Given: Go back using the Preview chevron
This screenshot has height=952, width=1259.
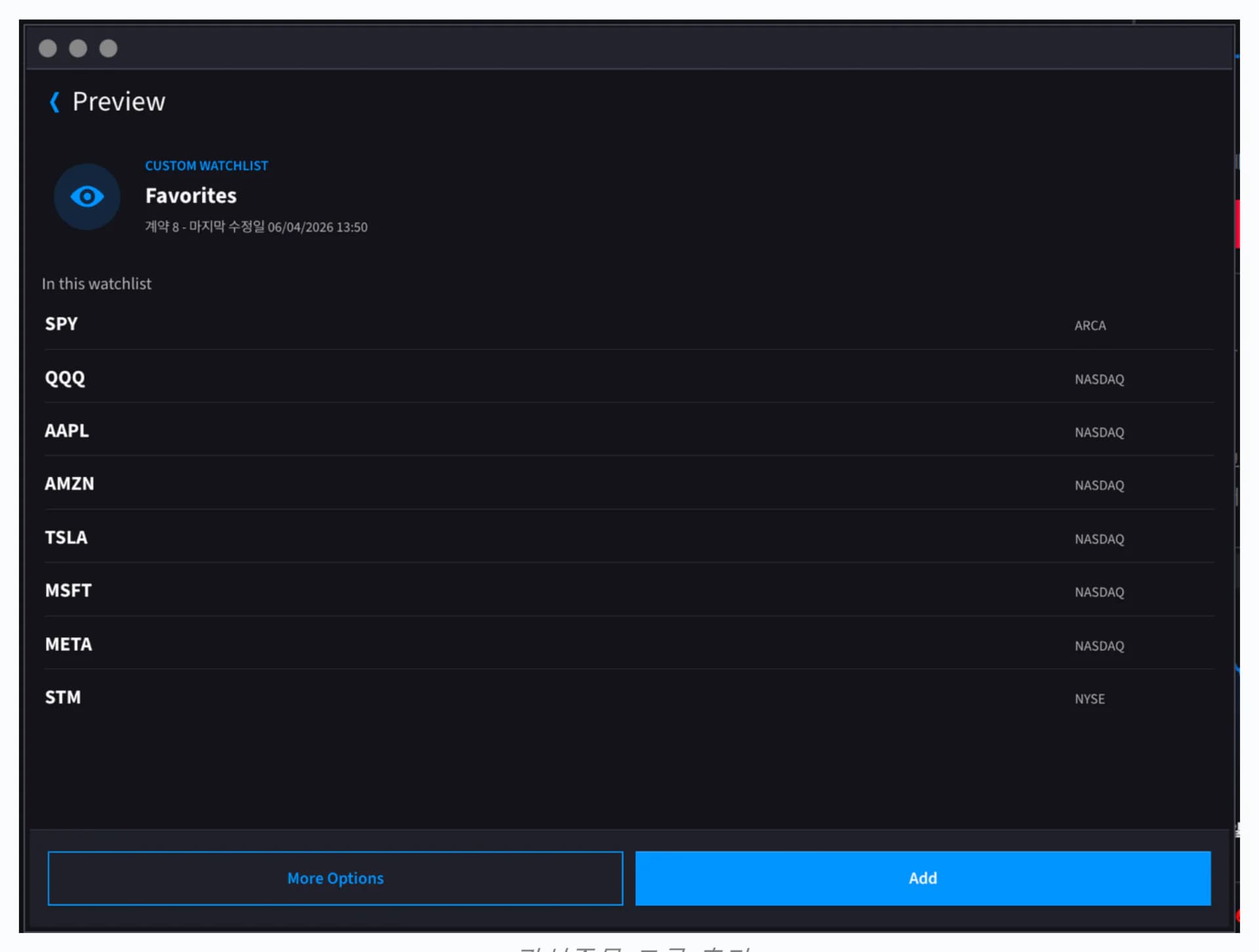Looking at the screenshot, I should 54,102.
